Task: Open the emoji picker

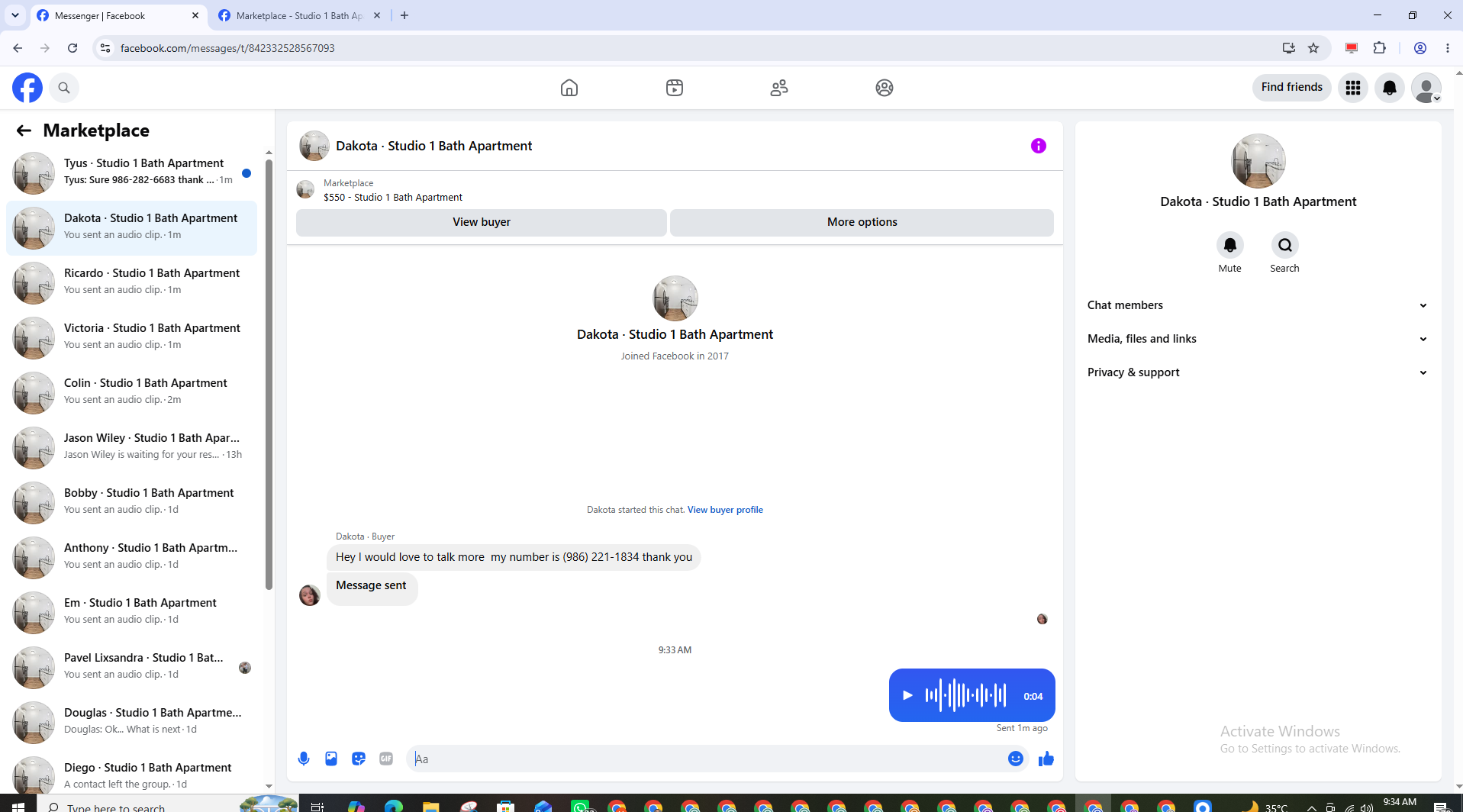Action: [1016, 759]
